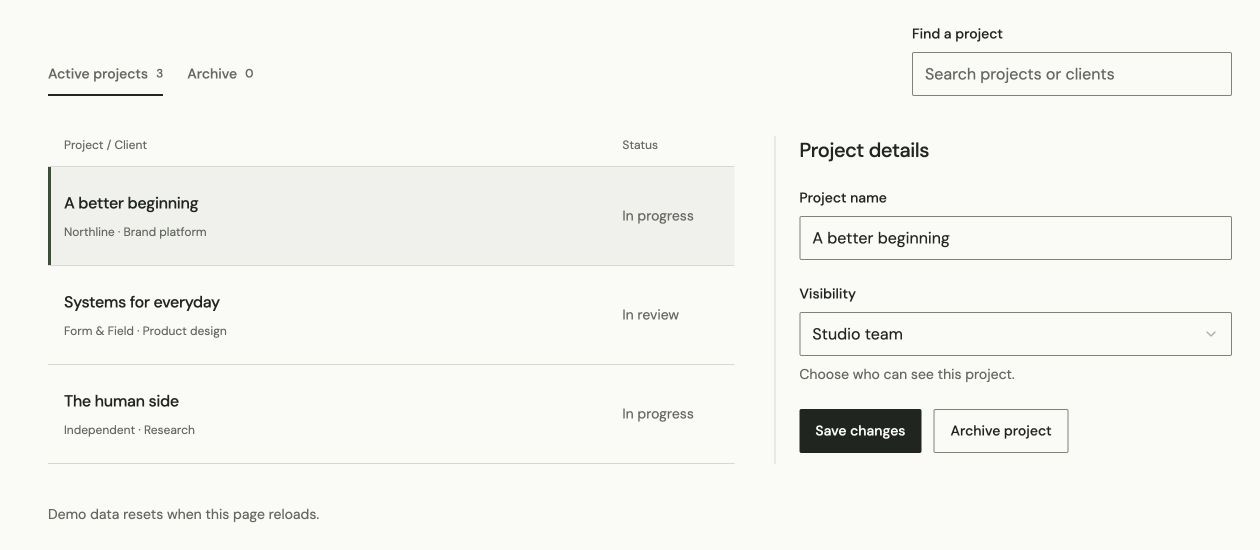Click Independent · Research subtitle

pos(129,430)
